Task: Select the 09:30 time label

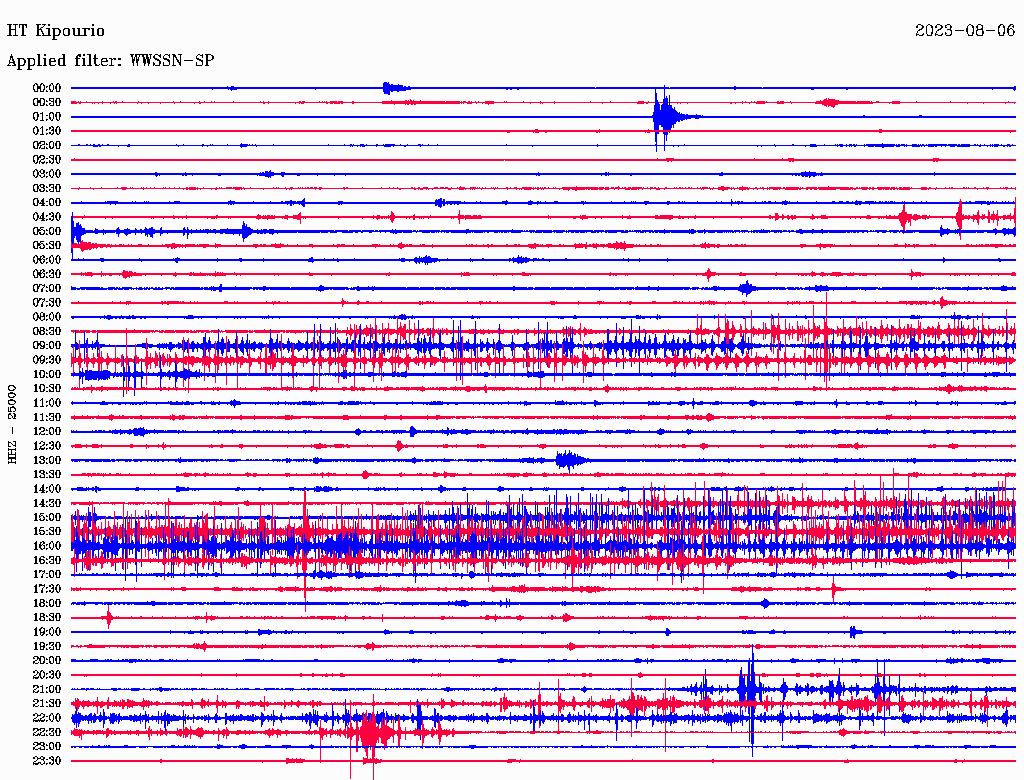Action: (47, 361)
